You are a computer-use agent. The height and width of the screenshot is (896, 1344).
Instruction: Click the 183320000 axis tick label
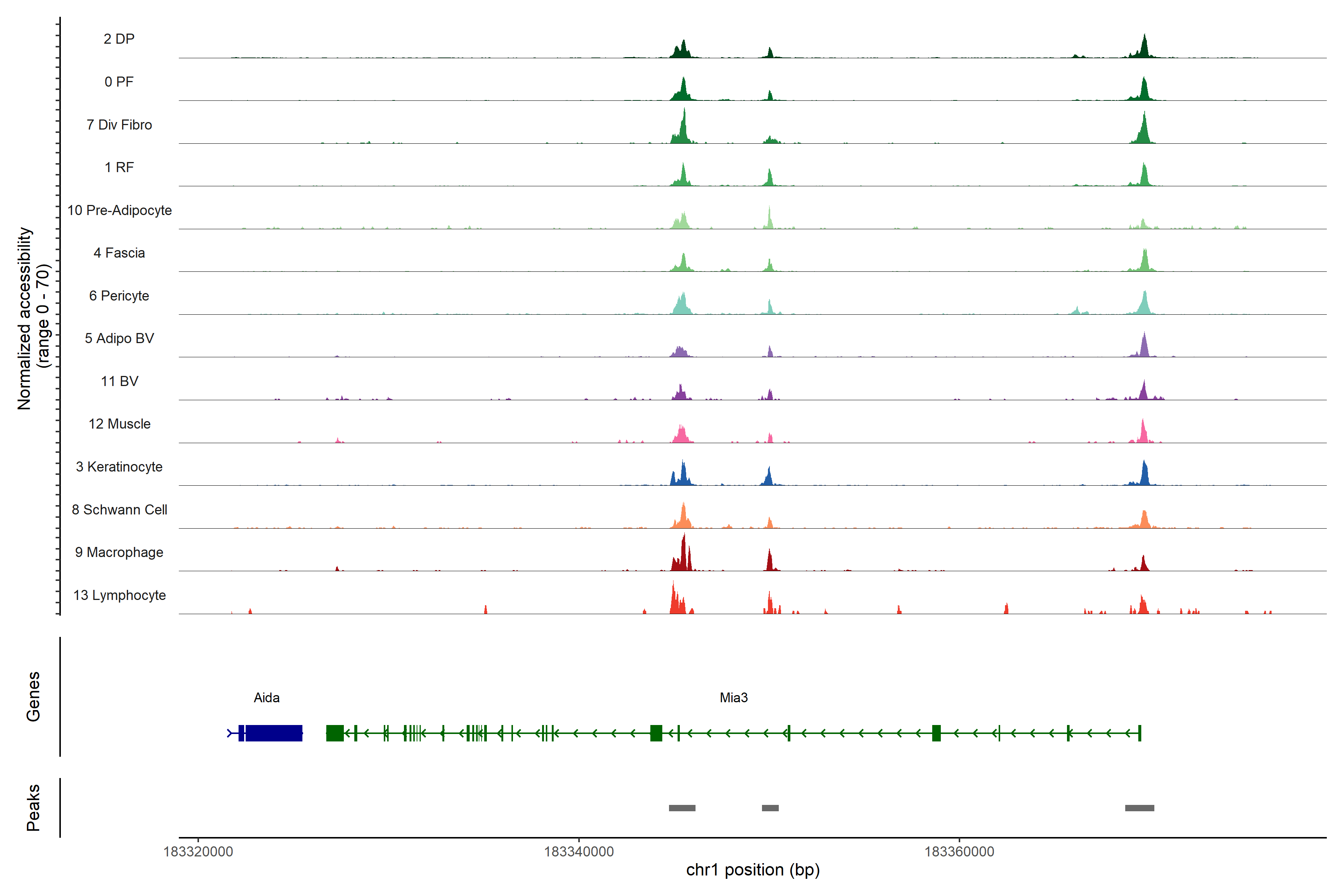[198, 852]
